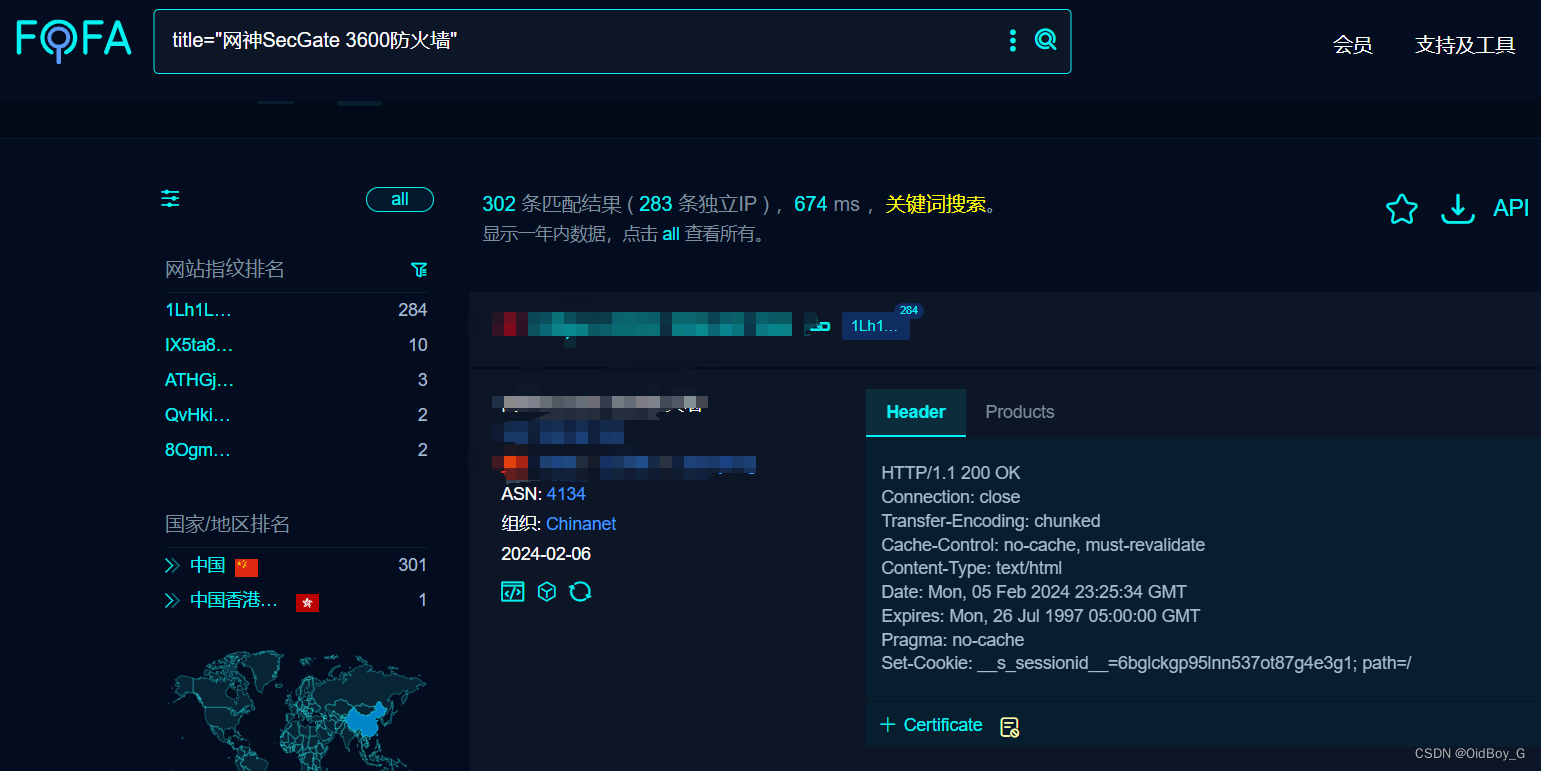Click the Hong Kong flag icon
The height and width of the screenshot is (771, 1541).
pyautogui.click(x=307, y=602)
